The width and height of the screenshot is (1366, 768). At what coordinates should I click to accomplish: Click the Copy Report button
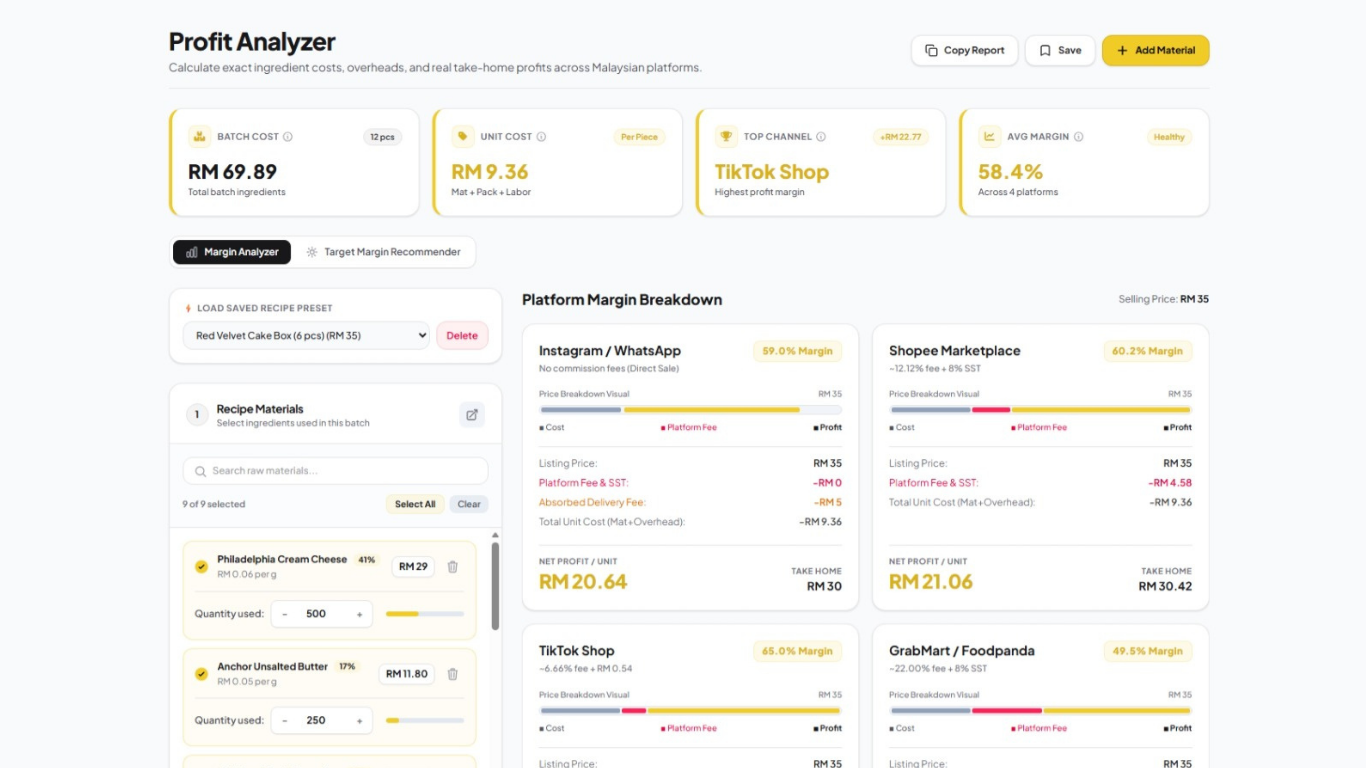pyautogui.click(x=964, y=51)
